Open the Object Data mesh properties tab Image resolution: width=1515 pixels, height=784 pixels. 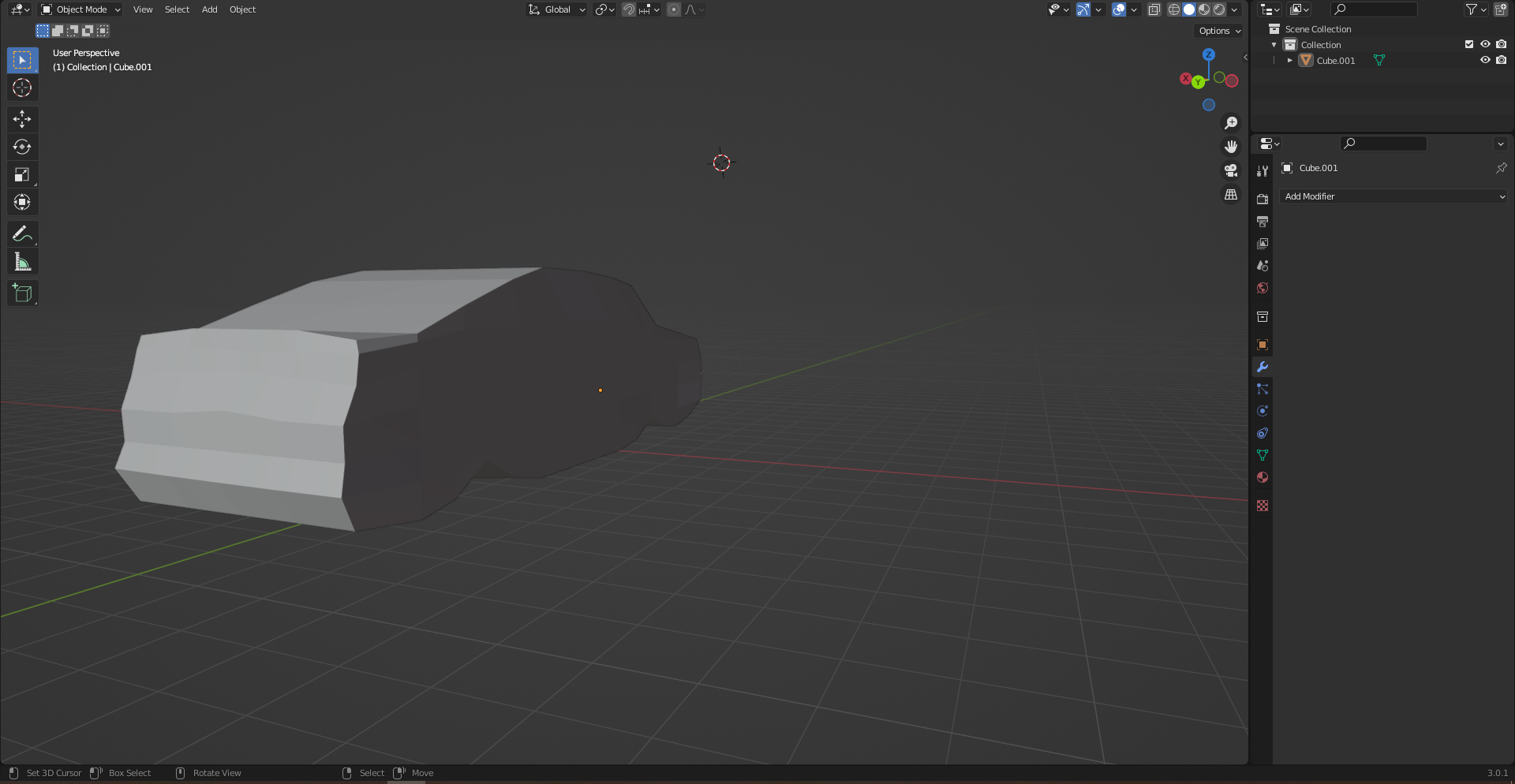click(x=1262, y=455)
